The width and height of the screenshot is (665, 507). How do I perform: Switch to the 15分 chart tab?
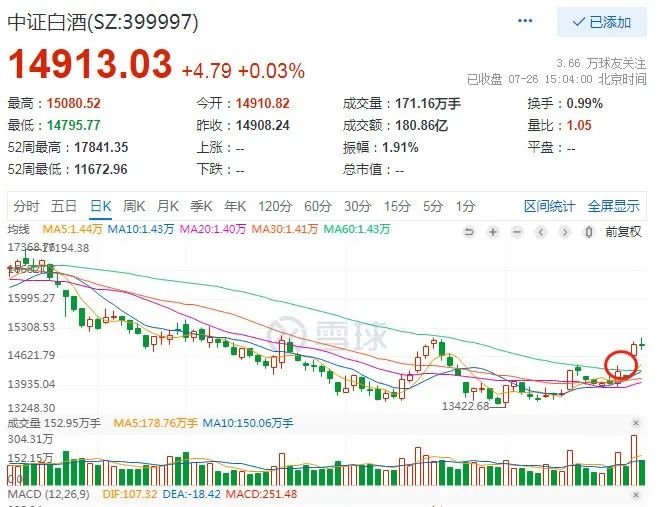click(x=397, y=206)
